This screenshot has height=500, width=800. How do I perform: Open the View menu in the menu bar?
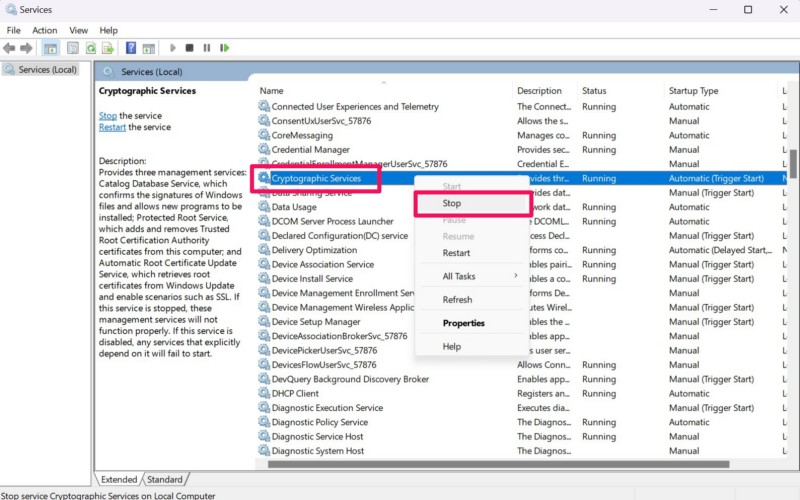(x=78, y=30)
